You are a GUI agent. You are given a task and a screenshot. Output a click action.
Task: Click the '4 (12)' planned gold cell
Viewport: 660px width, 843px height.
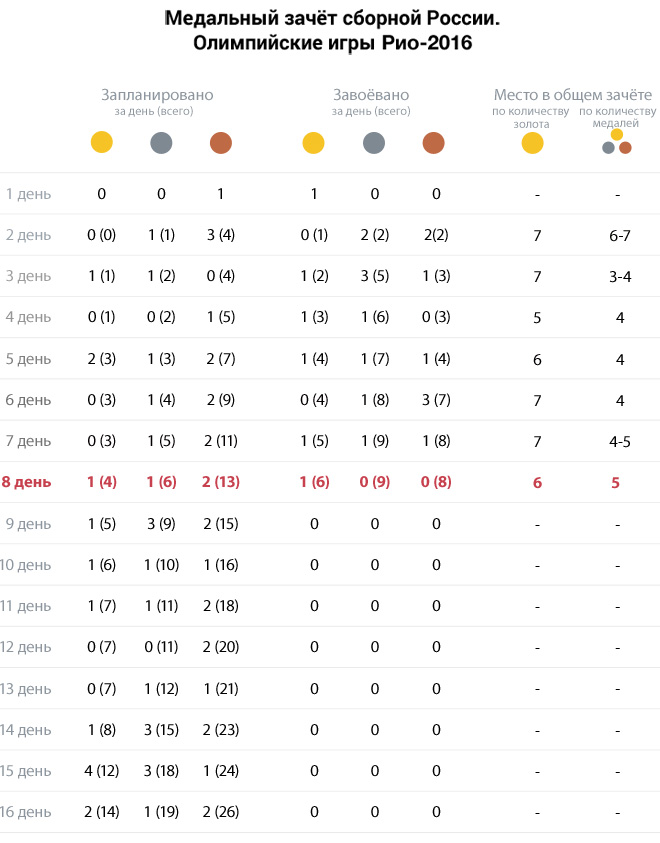pyautogui.click(x=102, y=771)
